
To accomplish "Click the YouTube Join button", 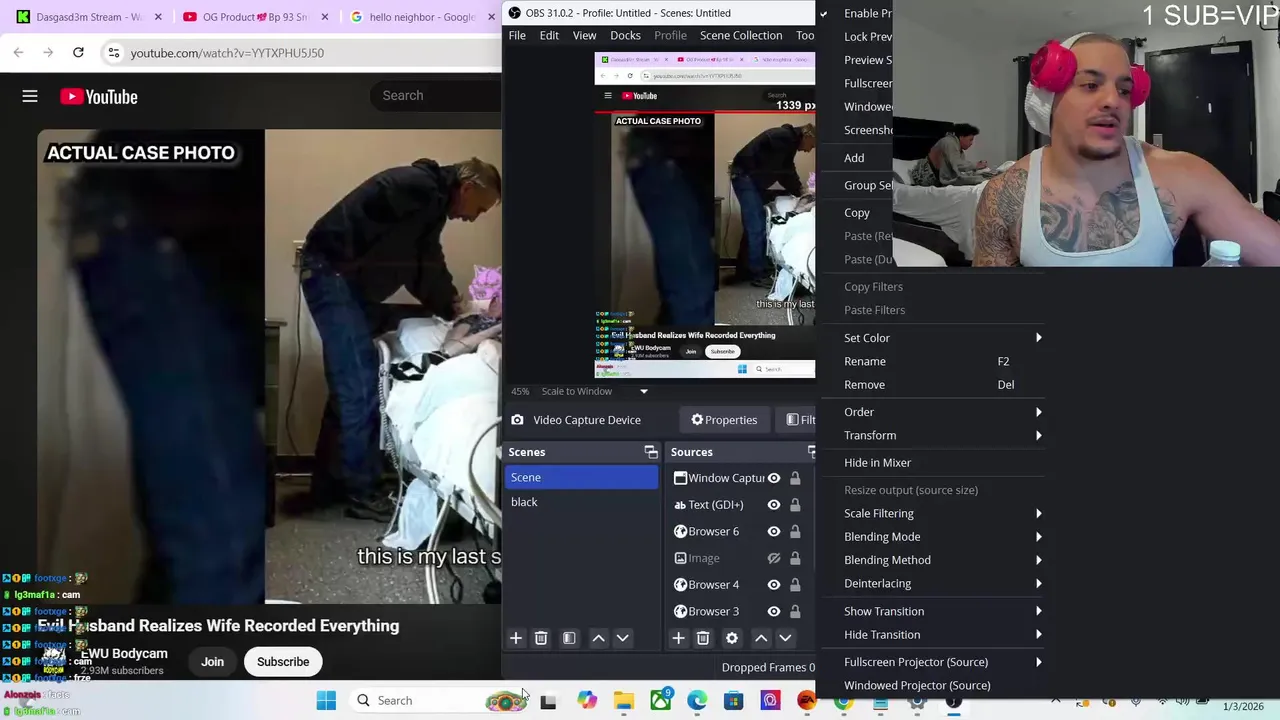I will coord(212,662).
